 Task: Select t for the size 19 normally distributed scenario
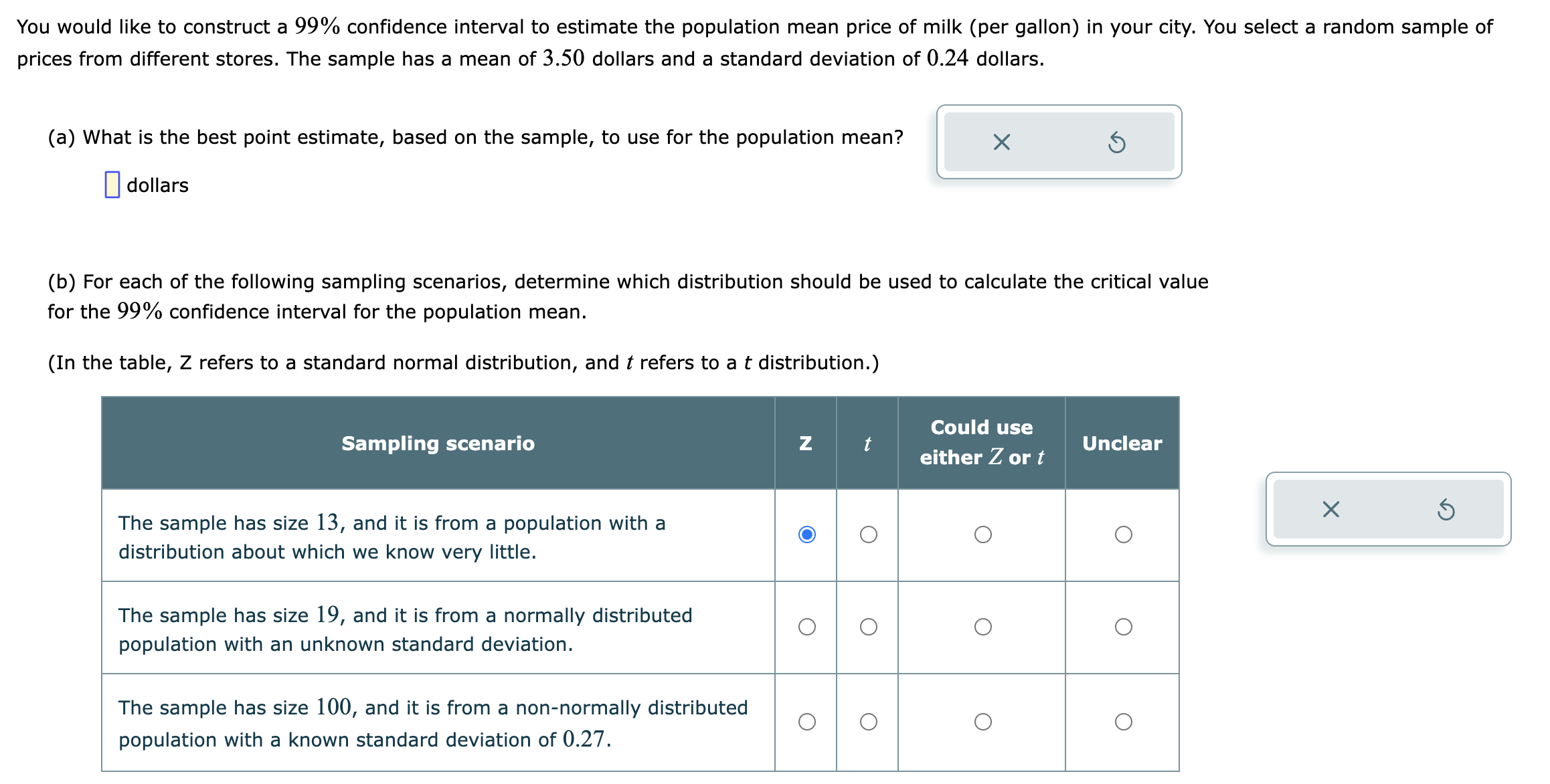pos(867,627)
